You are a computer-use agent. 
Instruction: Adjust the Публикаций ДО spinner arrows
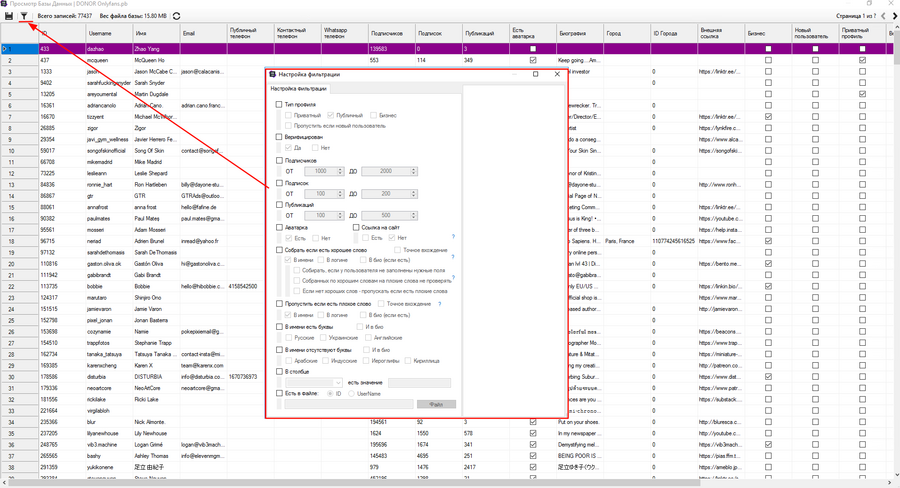(413, 216)
